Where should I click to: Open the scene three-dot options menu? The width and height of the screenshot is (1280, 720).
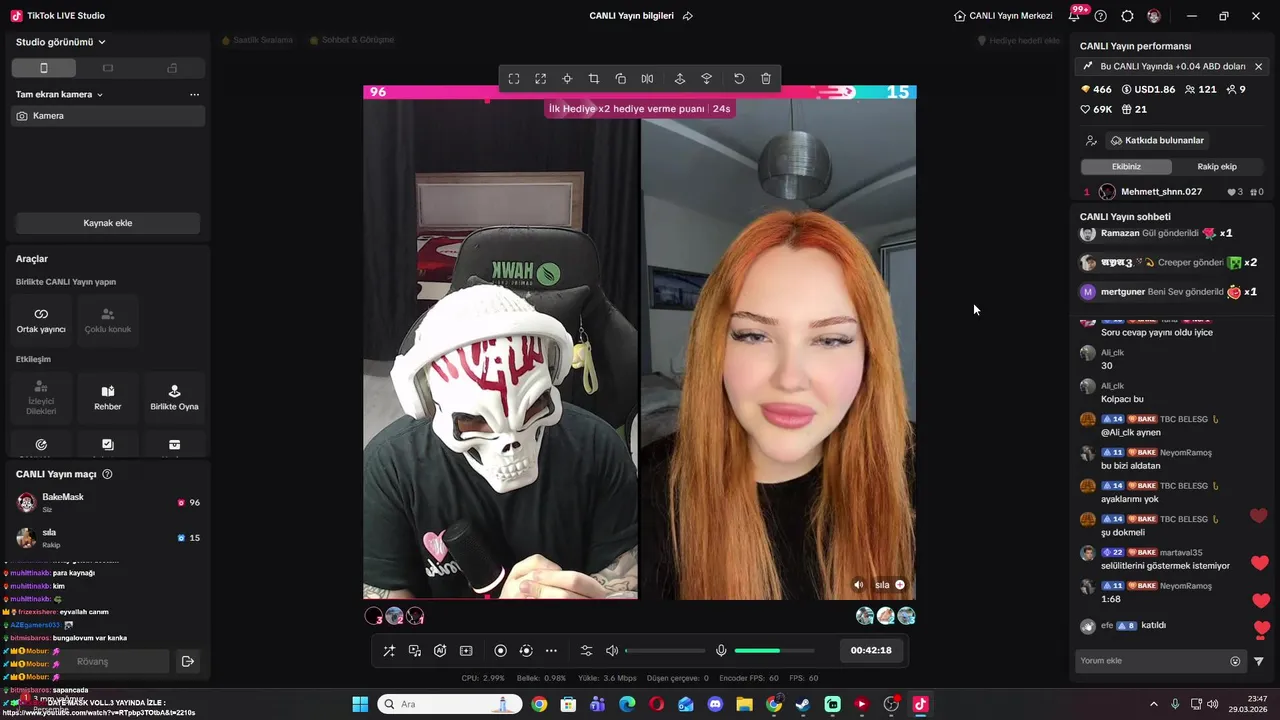[x=194, y=95]
